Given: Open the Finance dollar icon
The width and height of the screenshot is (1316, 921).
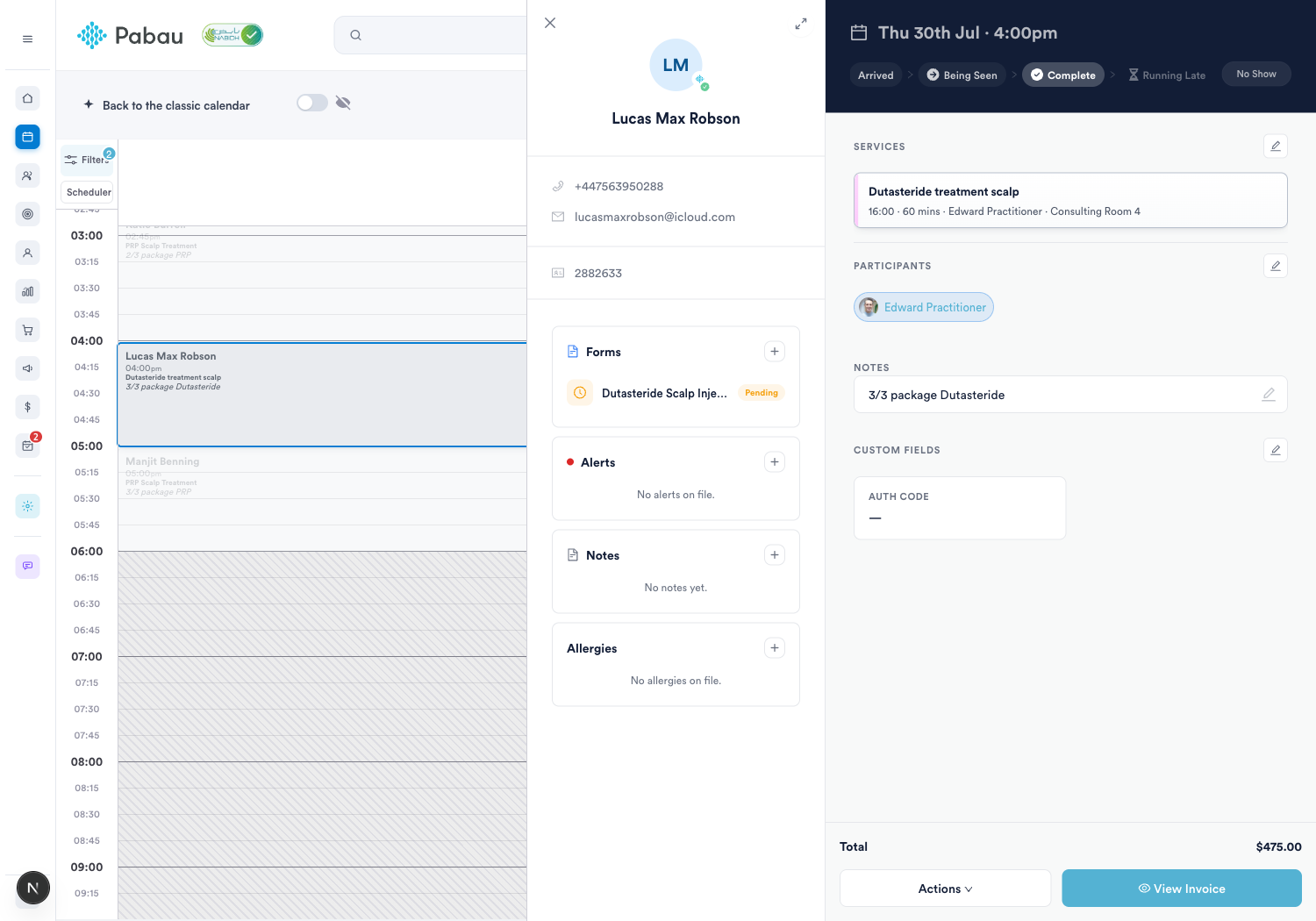Looking at the screenshot, I should pyautogui.click(x=27, y=407).
